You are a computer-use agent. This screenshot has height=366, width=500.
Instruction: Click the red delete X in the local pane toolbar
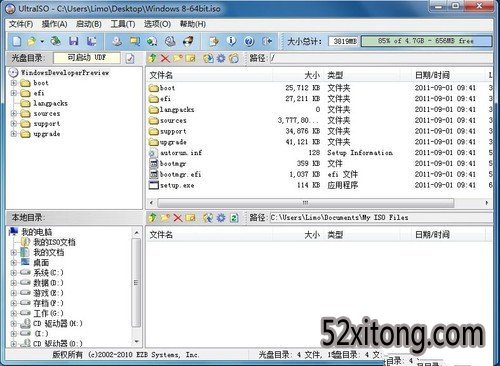pos(178,218)
